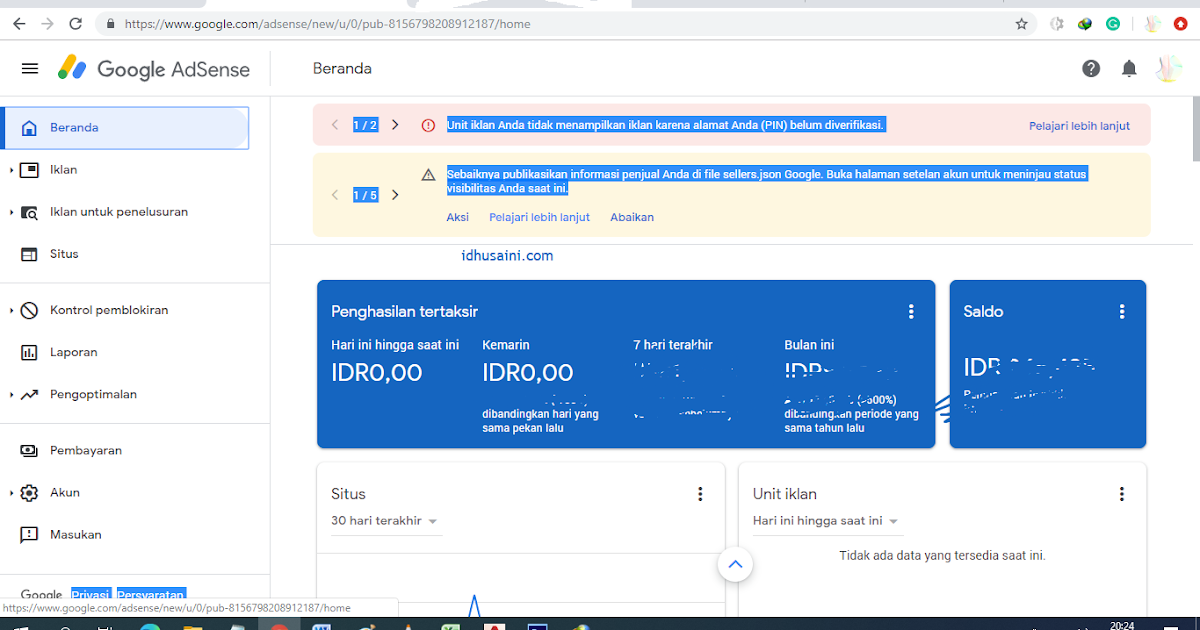Open the Privasi footer link

pyautogui.click(x=90, y=594)
